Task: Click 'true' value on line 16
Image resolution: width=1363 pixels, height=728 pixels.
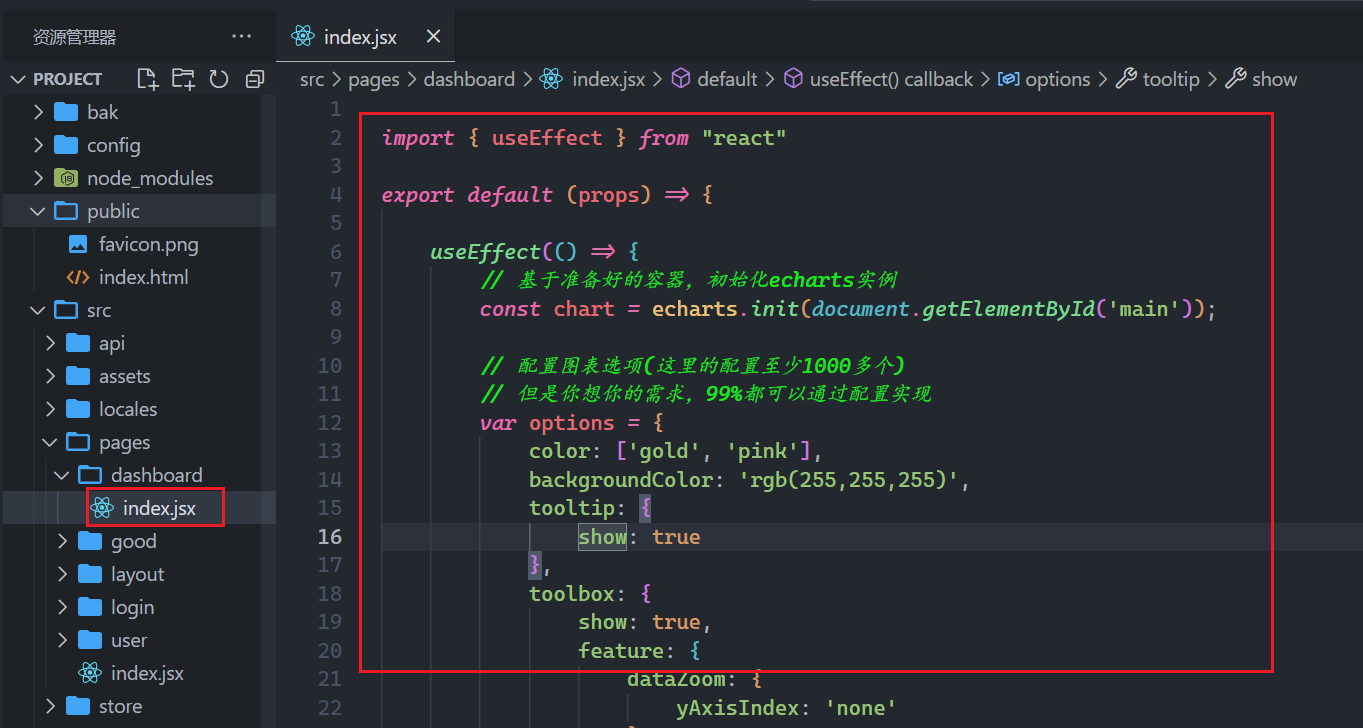Action: (676, 537)
